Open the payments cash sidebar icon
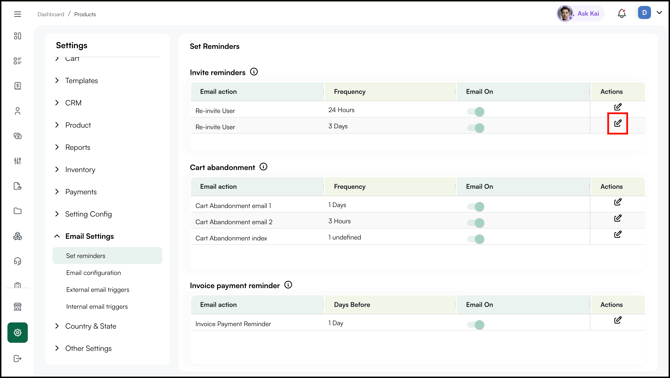 (x=18, y=136)
